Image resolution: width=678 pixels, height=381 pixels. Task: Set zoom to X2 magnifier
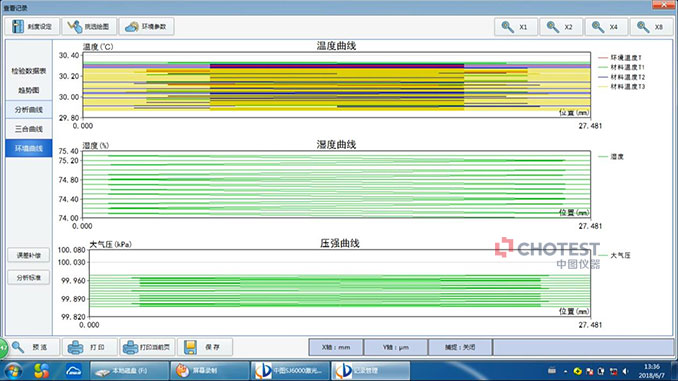pyautogui.click(x=561, y=27)
